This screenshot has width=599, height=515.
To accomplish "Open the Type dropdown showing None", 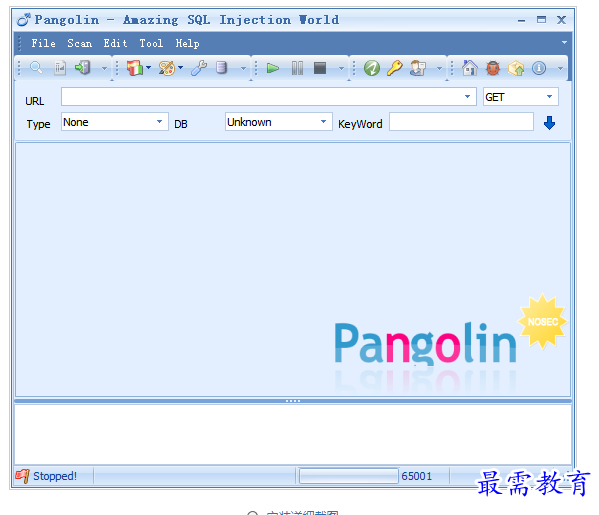I will [159, 121].
